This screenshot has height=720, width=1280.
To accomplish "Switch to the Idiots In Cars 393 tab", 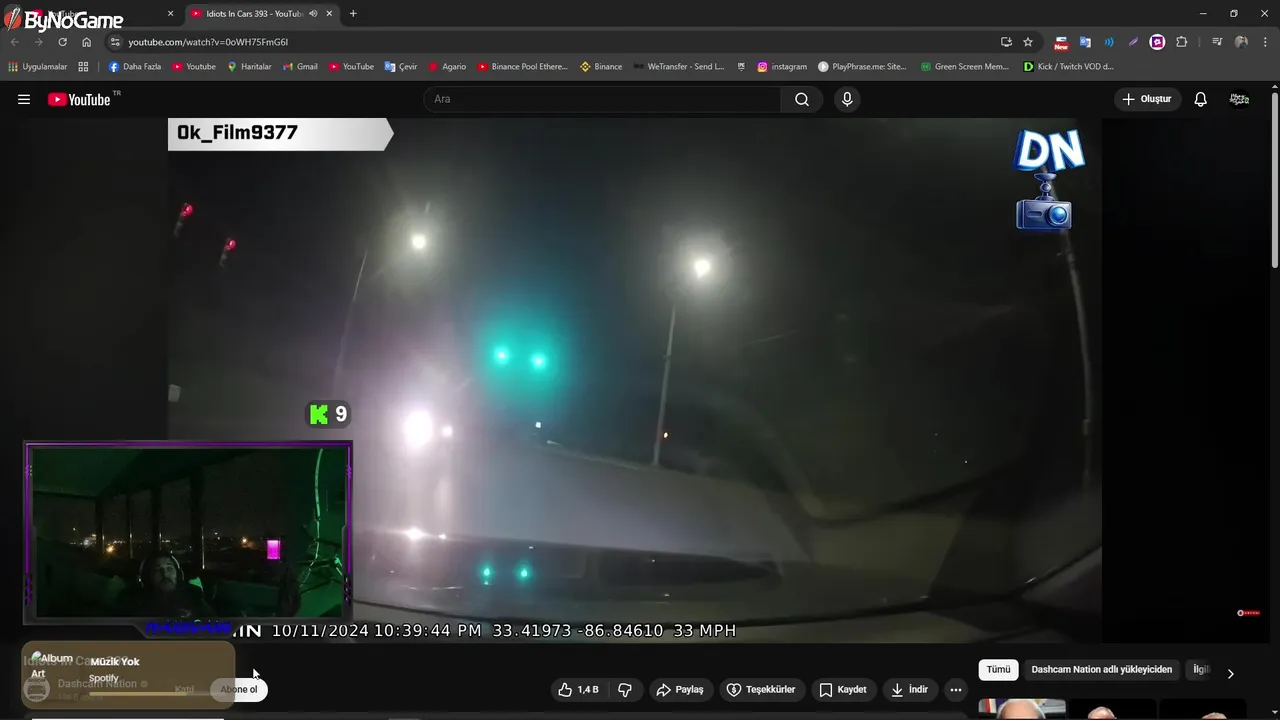I will 253,13.
